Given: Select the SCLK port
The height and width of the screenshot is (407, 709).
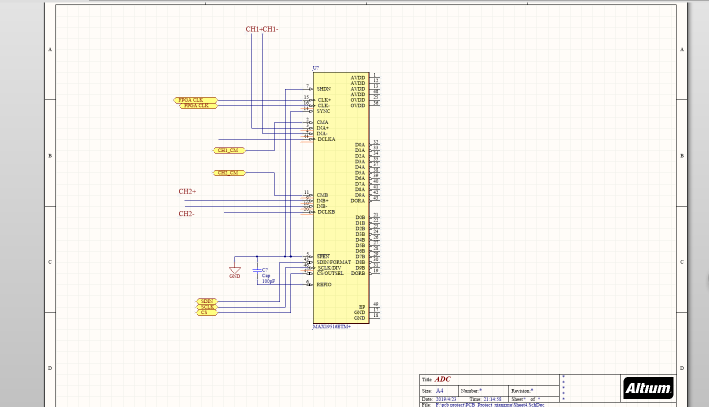Looking at the screenshot, I should point(207,307).
